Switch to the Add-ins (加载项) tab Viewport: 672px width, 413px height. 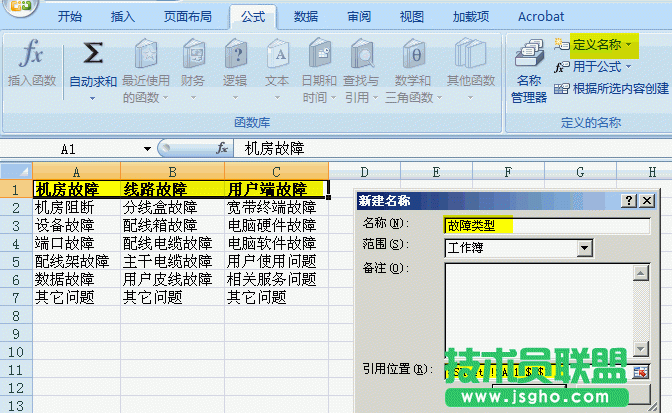click(471, 17)
